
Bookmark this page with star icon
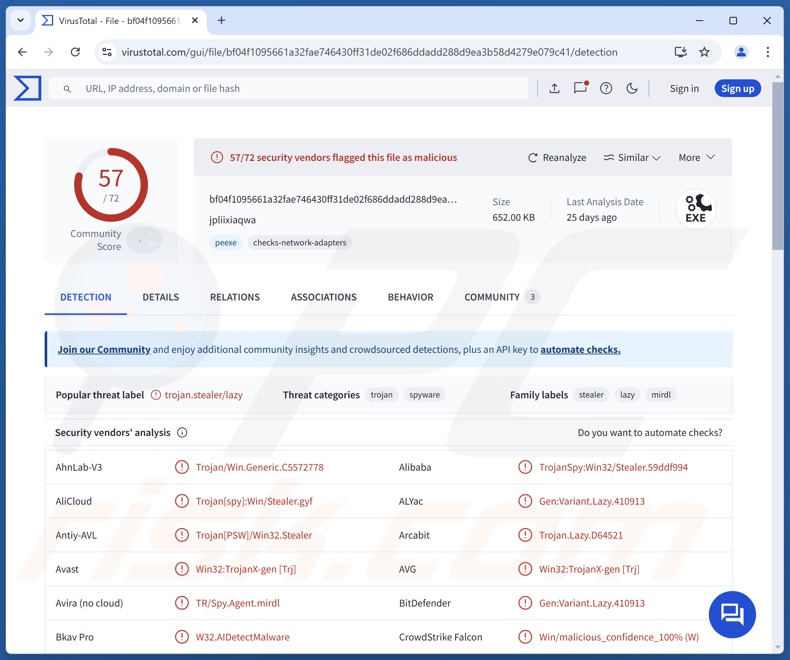click(x=704, y=52)
